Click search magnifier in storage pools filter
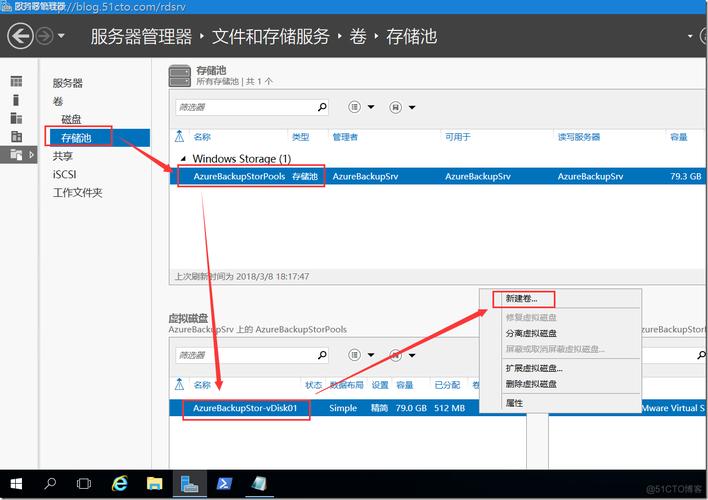Image resolution: width=708 pixels, height=500 pixels. click(322, 107)
